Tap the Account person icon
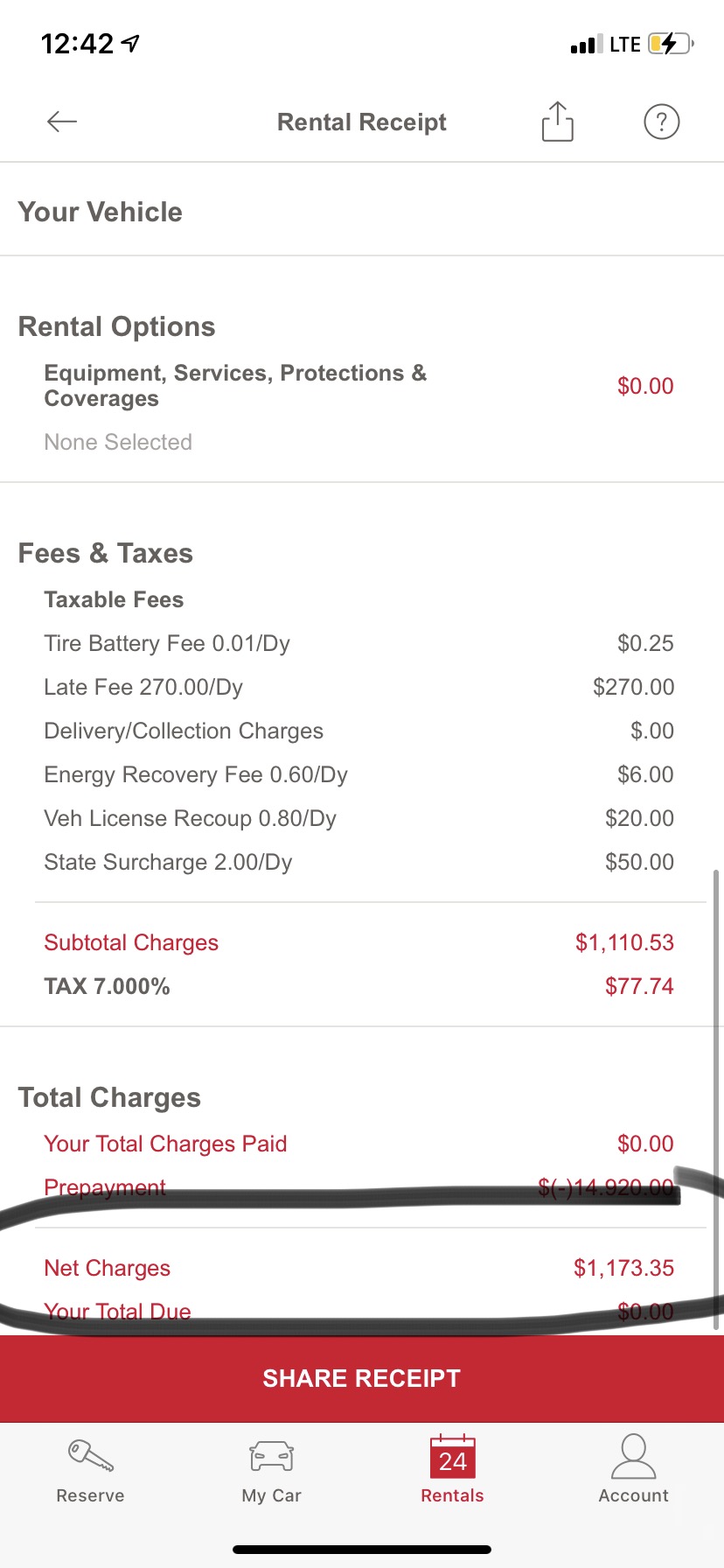The width and height of the screenshot is (724, 1568). (633, 1456)
